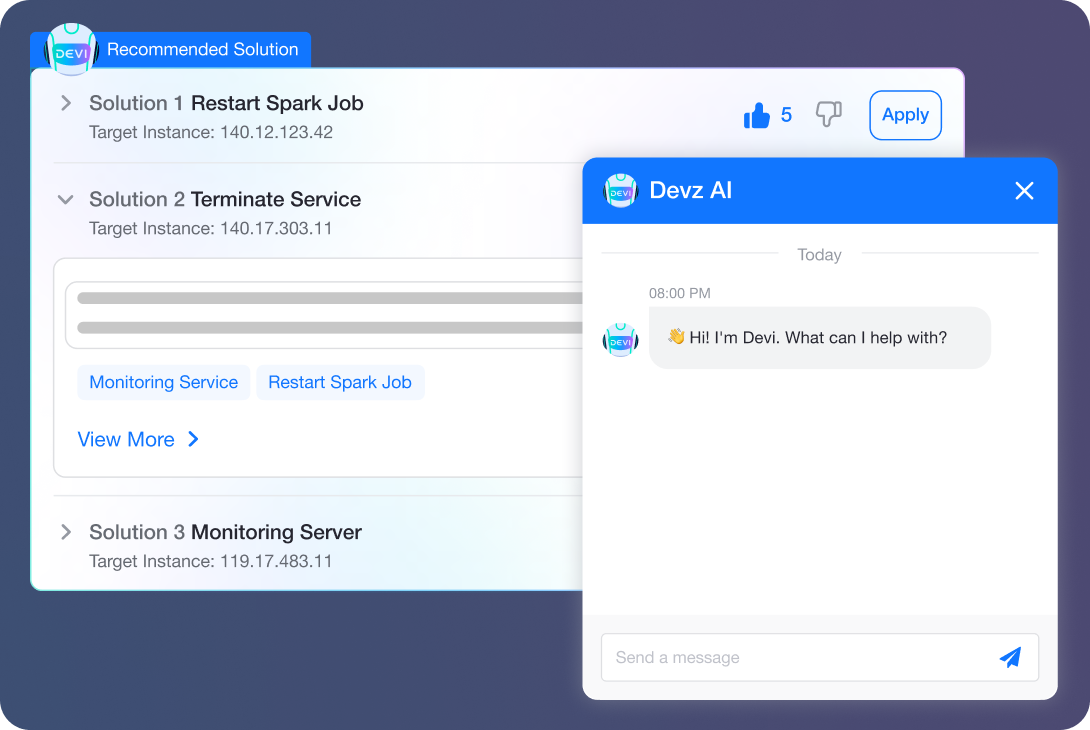Select the Today divider in chat
1090x730 pixels.
pyautogui.click(x=819, y=255)
